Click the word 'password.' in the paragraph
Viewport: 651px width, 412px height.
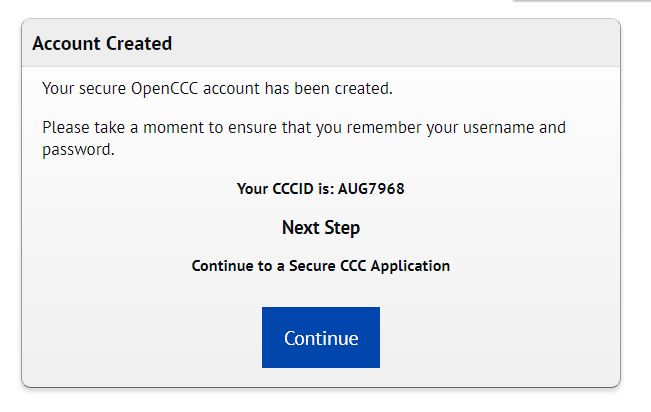78,150
